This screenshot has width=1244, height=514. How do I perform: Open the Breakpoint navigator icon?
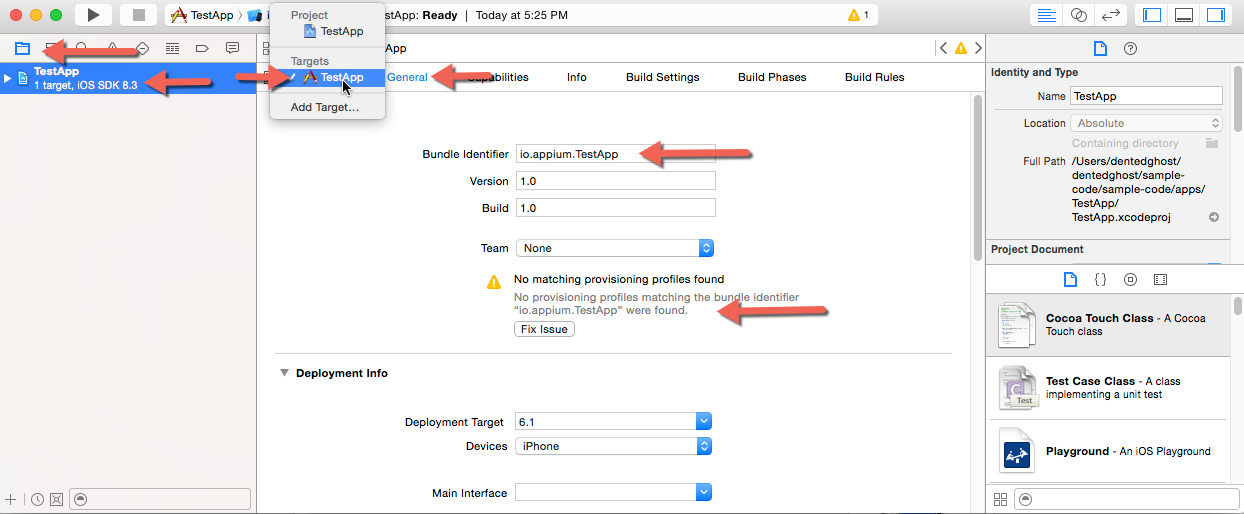pyautogui.click(x=202, y=48)
